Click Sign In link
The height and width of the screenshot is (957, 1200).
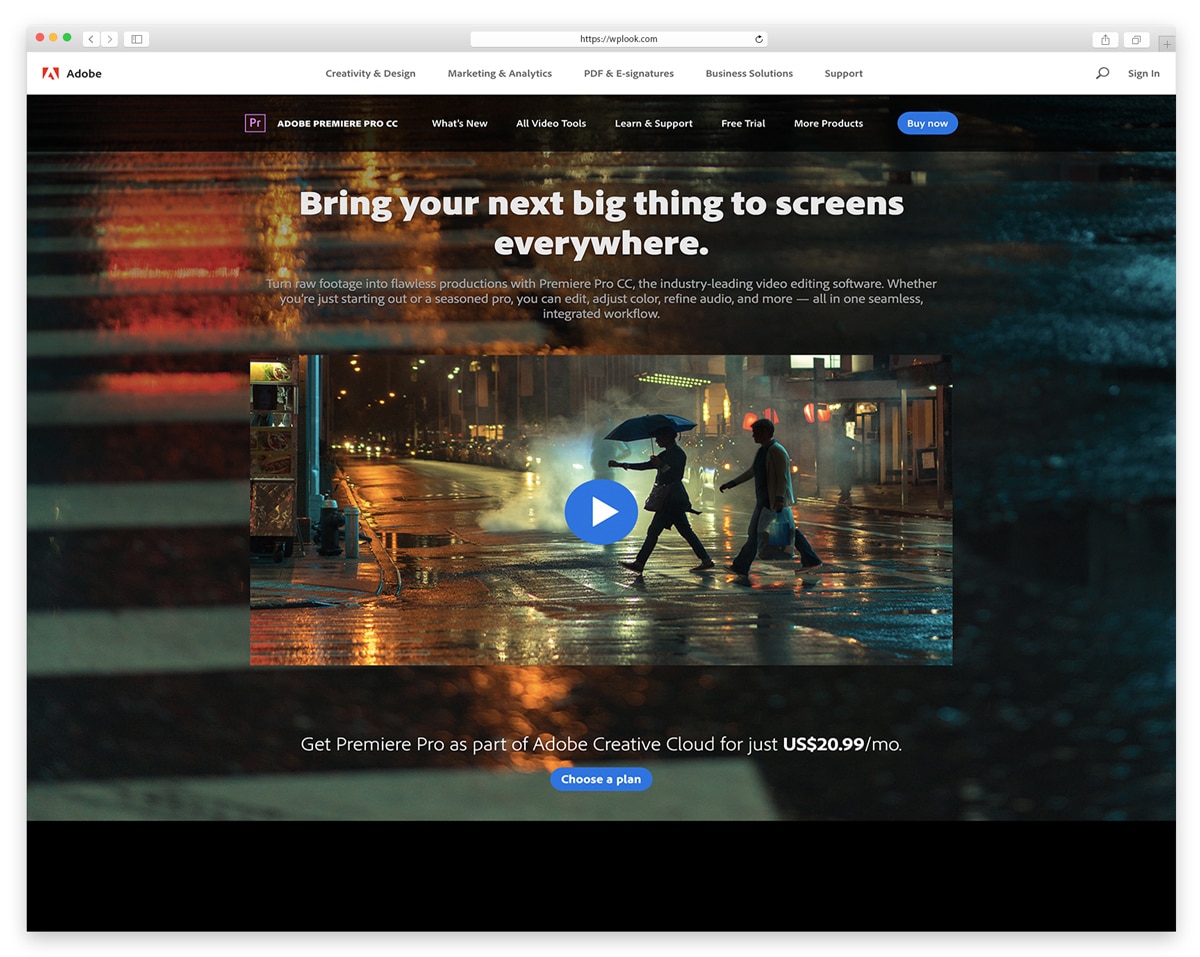tap(1144, 73)
